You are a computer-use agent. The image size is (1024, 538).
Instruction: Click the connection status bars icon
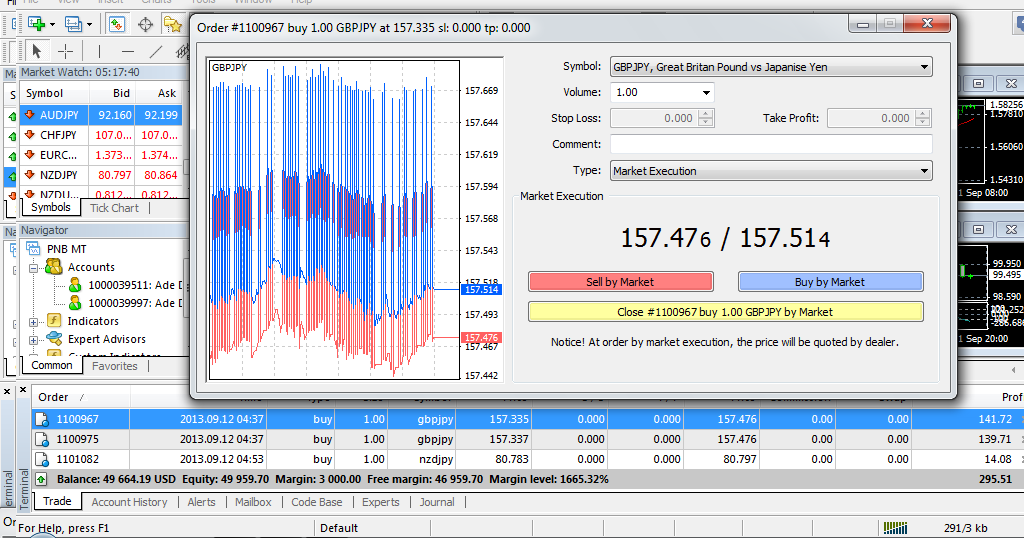[895, 528]
